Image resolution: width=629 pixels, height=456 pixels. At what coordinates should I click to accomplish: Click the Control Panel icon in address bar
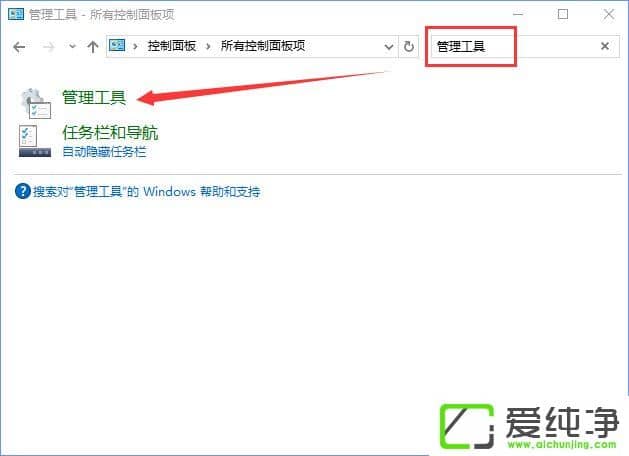117,45
